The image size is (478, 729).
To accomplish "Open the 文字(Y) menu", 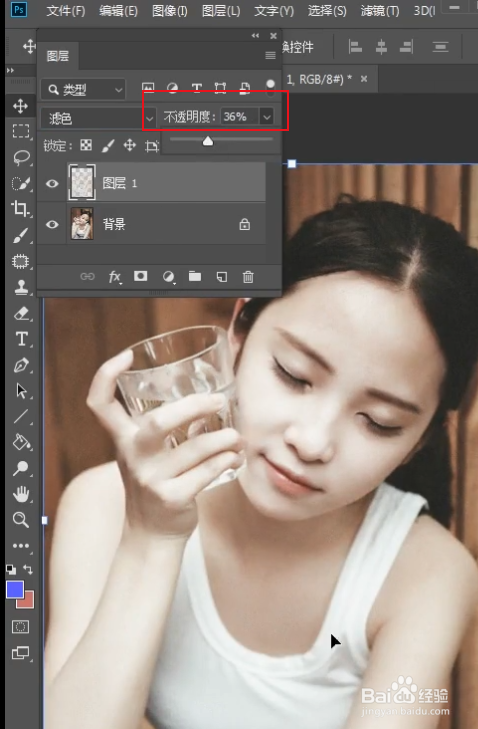I will [x=274, y=11].
